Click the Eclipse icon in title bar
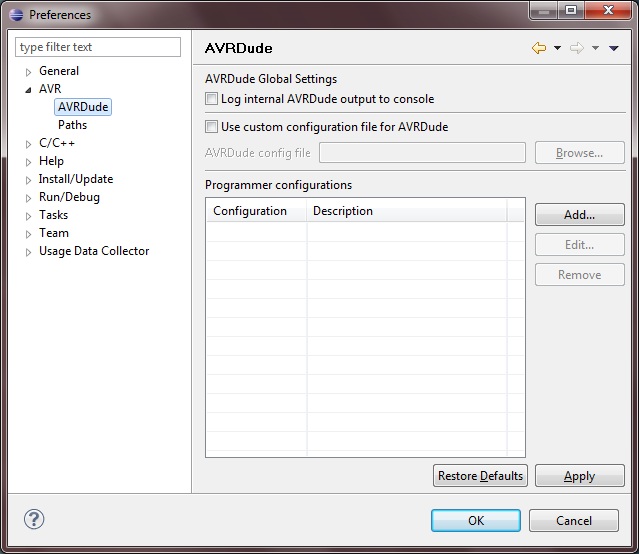 tap(16, 15)
